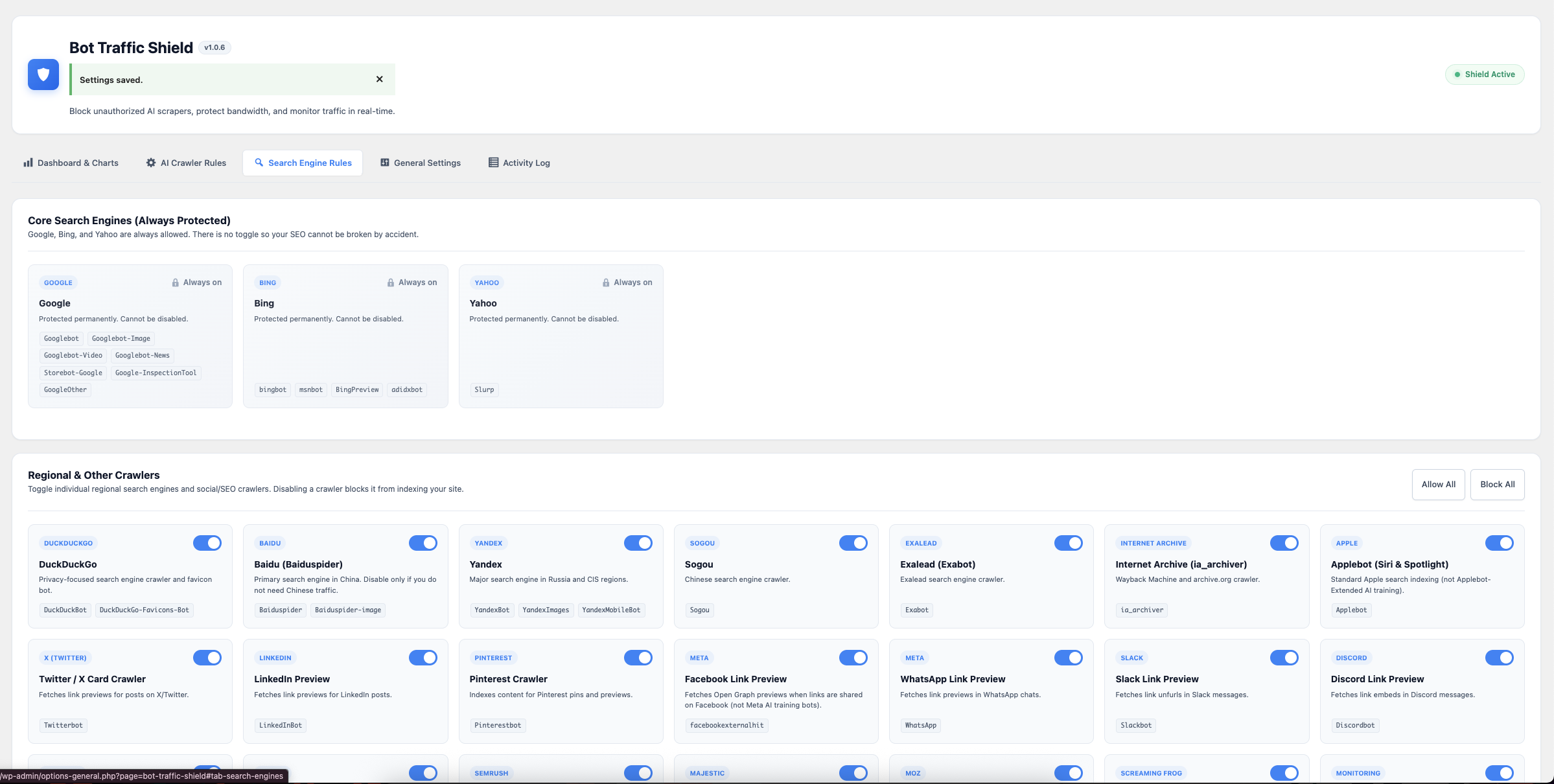Click the Discordbot user agent tag
This screenshot has height=784, width=1554.
(x=1355, y=725)
